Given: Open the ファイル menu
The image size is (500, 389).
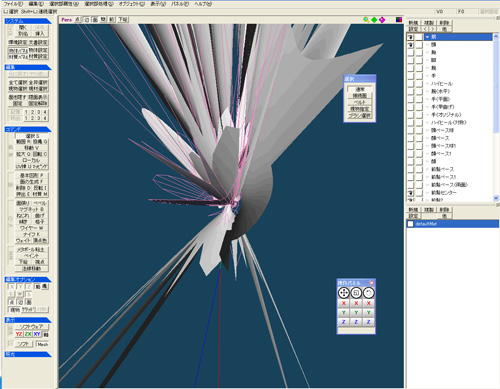Looking at the screenshot, I should pos(13,4).
